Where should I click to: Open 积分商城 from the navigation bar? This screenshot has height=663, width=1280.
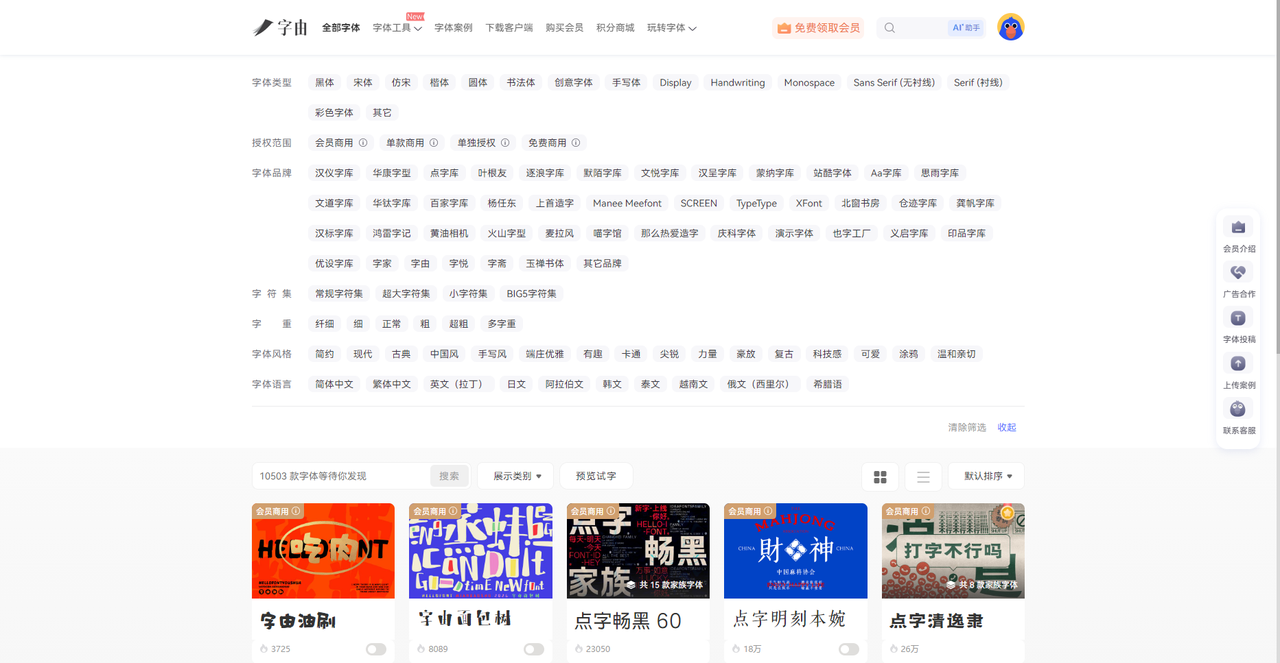click(x=615, y=28)
